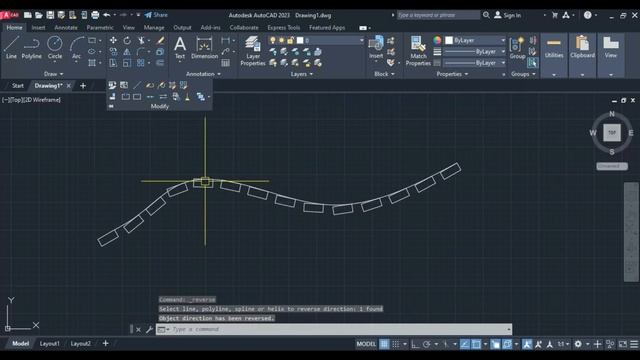Screen dimensions: 640x360
Task: Select the Fillet tool
Action: [x=141, y=52]
